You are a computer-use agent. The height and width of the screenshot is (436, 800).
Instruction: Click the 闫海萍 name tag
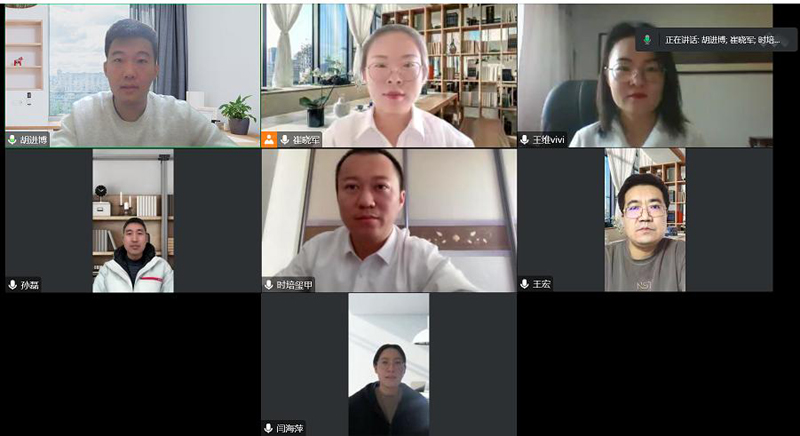(x=290, y=428)
